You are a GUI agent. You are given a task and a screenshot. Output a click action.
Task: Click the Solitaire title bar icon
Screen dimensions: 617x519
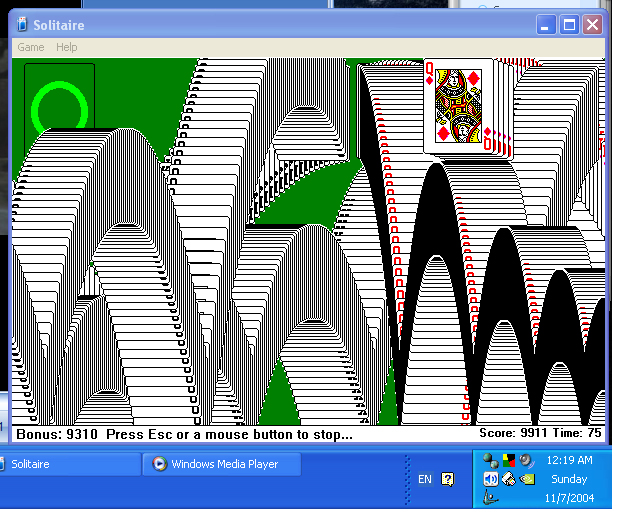click(x=22, y=25)
